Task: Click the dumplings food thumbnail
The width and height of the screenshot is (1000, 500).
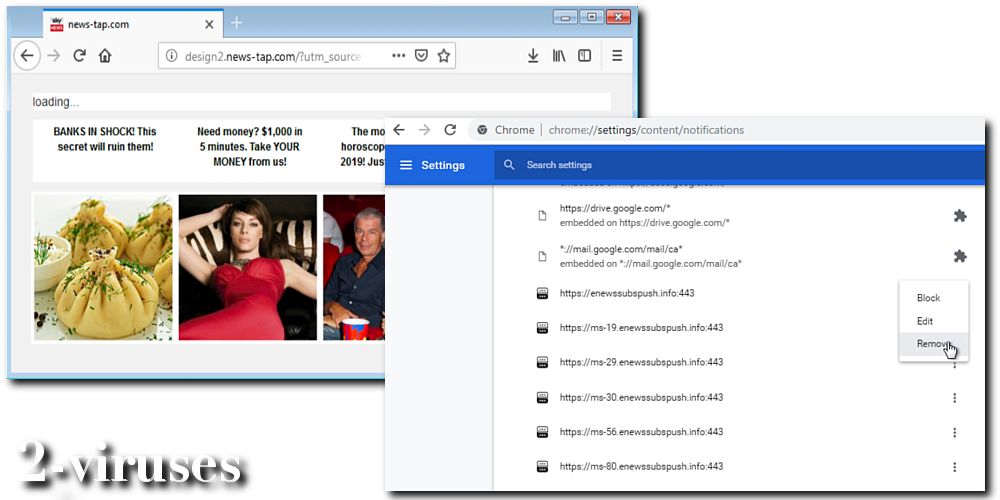Action: (103, 268)
